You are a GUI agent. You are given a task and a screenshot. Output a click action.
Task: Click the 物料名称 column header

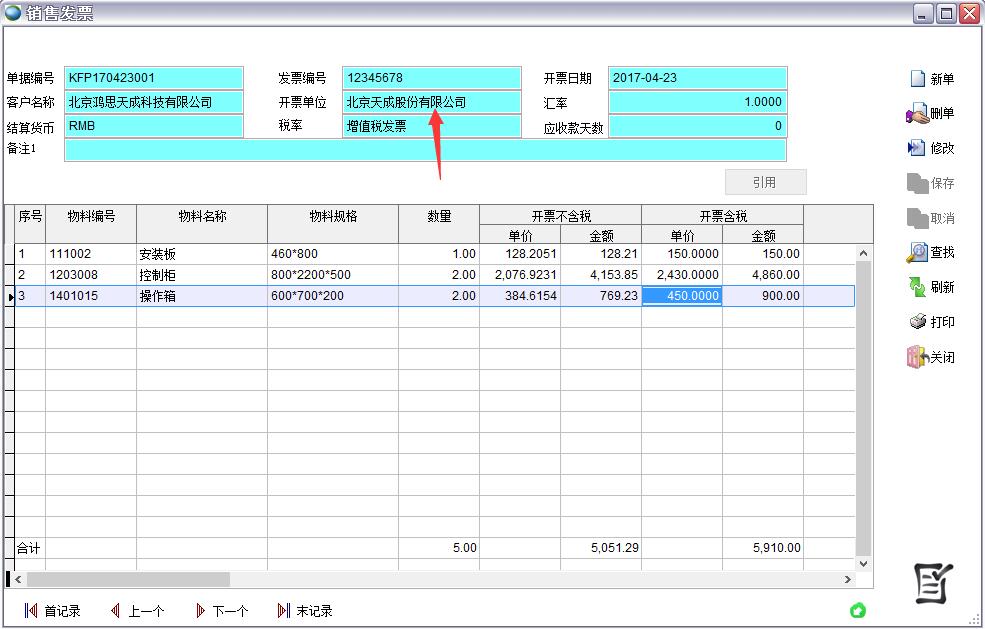pos(202,216)
